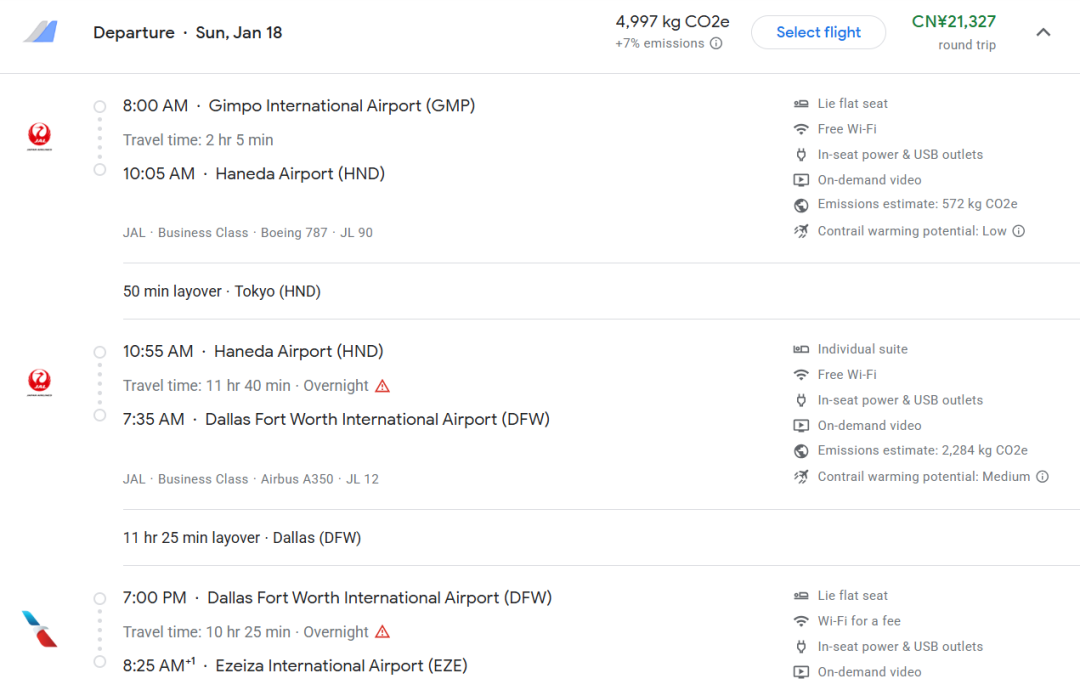Screen dimensions: 1080x690
Task: Click the 11 hr 25 min layover Dallas (DFW) row
Action: pyautogui.click(x=242, y=539)
